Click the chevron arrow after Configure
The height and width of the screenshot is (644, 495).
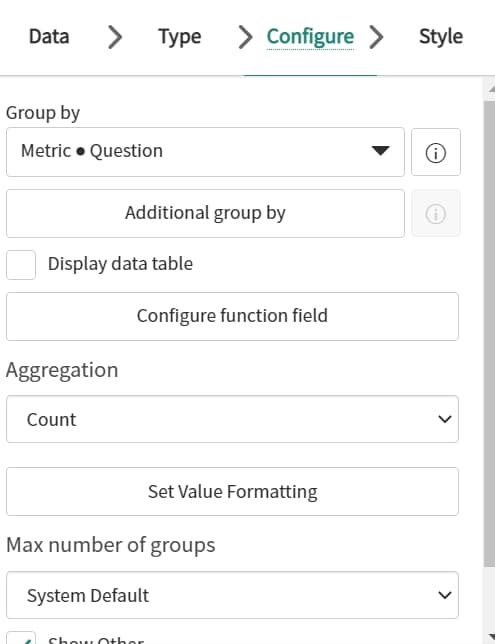pos(376,37)
